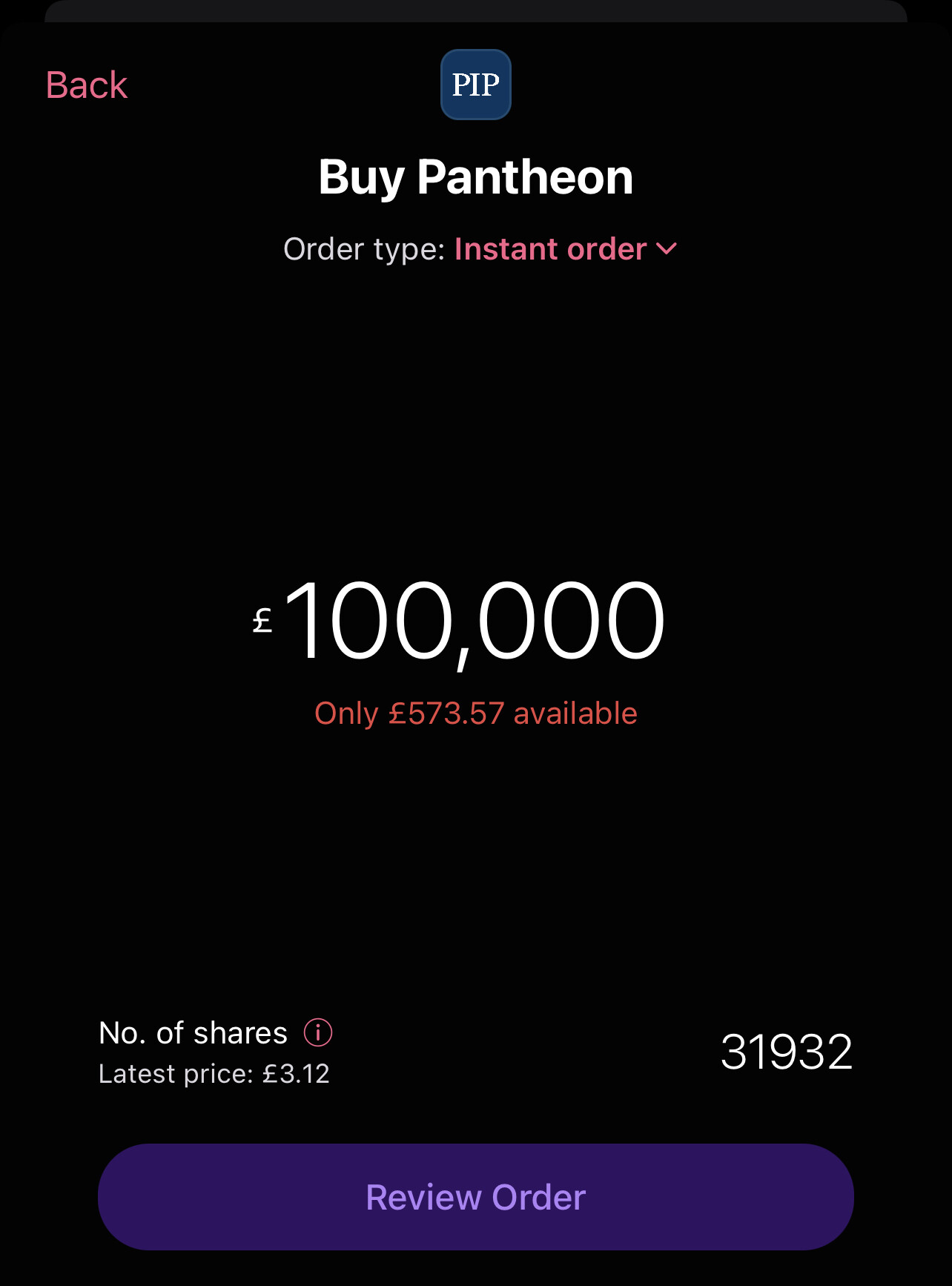952x1286 pixels.
Task: Click the chevron beside Instant order
Action: (667, 249)
